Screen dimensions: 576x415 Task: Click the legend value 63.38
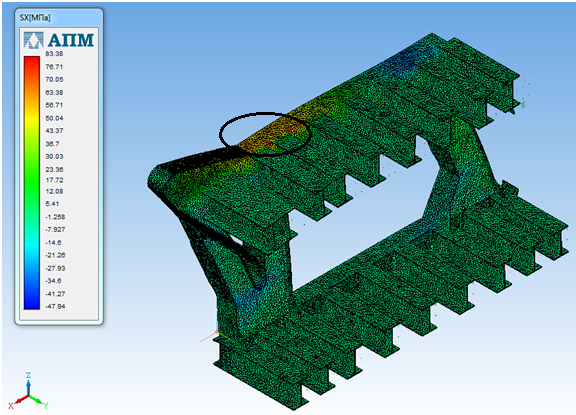tap(54, 92)
